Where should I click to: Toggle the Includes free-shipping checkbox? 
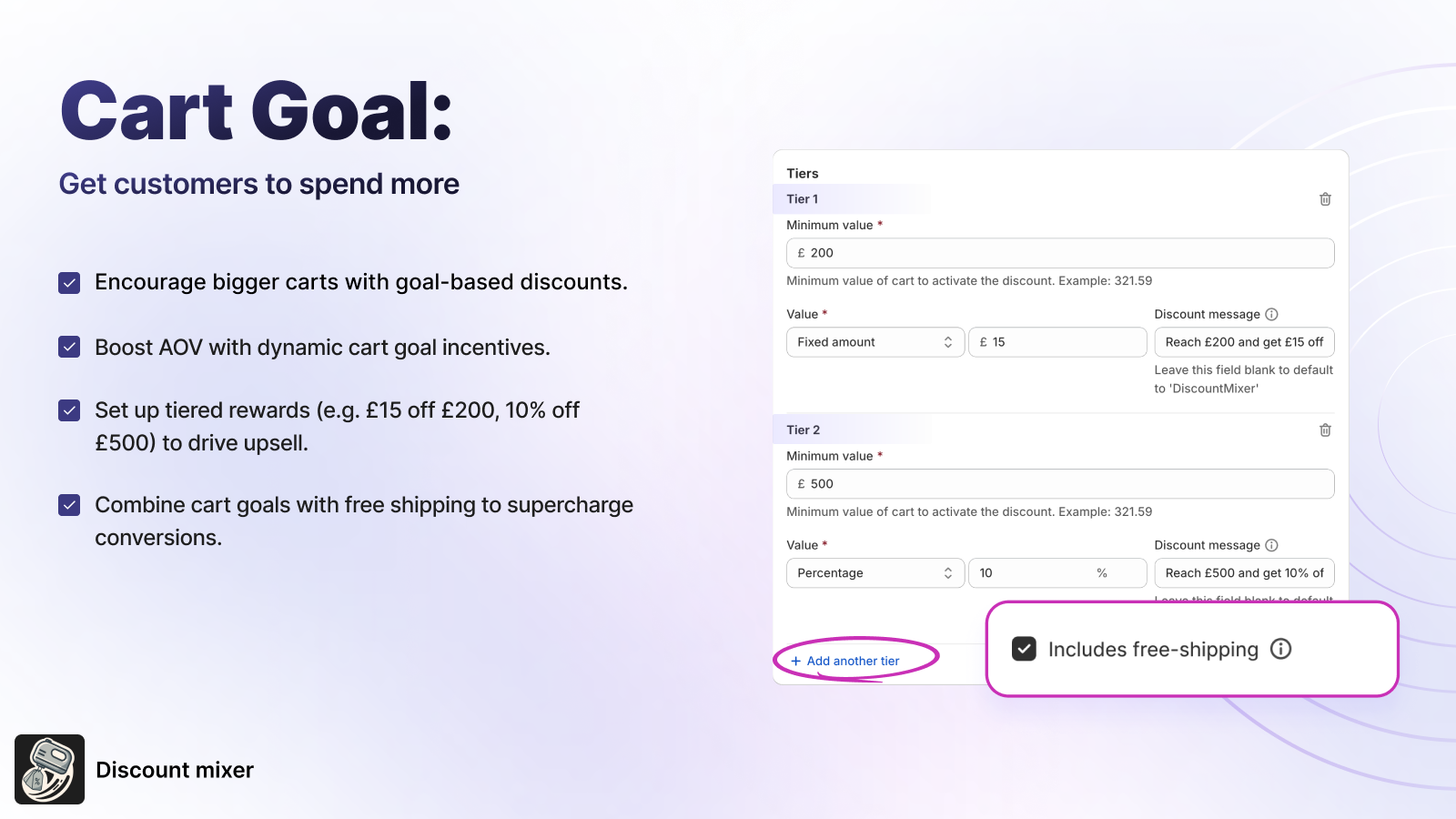[x=1024, y=649]
